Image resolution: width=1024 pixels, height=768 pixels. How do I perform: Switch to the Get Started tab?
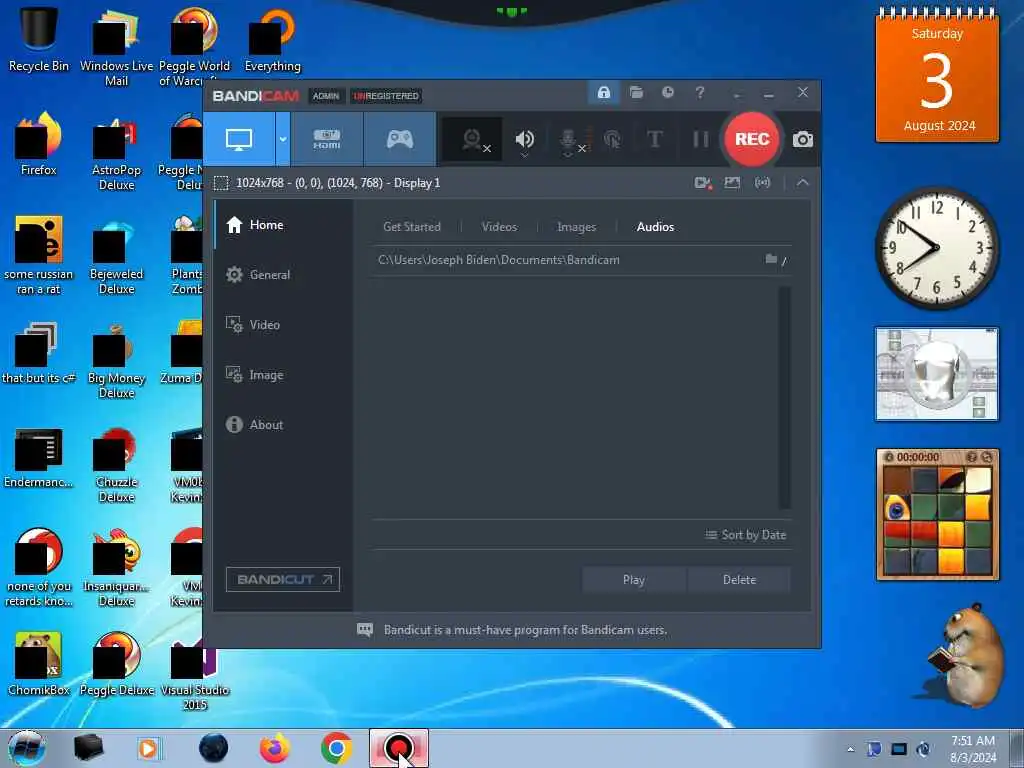click(x=411, y=227)
